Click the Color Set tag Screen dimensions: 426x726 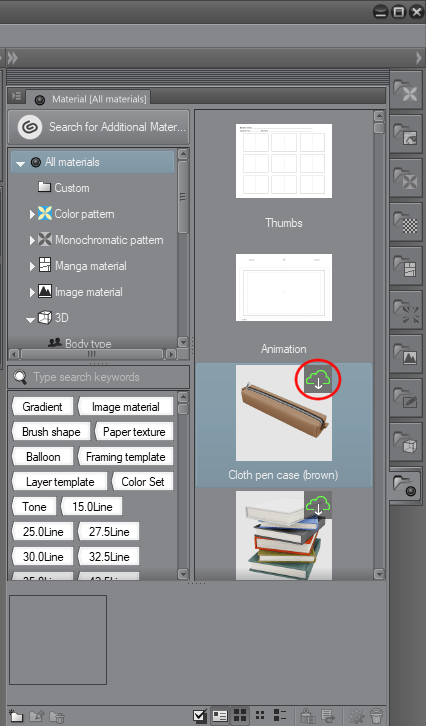point(142,482)
